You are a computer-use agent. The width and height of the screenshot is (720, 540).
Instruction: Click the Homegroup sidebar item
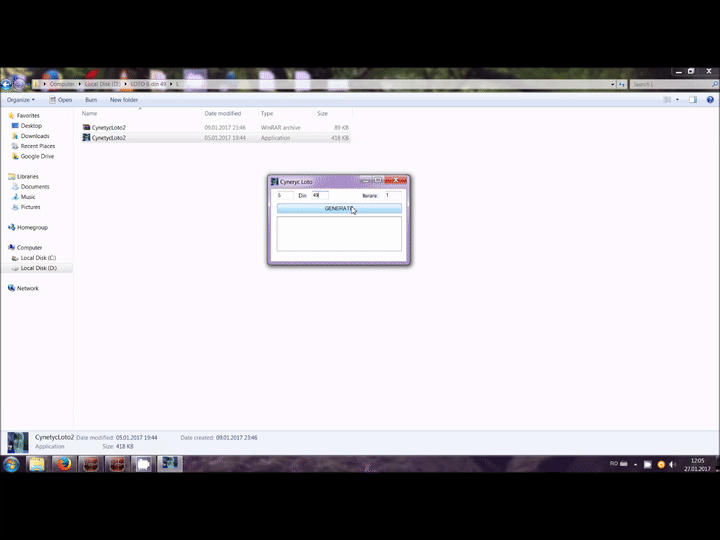point(32,227)
